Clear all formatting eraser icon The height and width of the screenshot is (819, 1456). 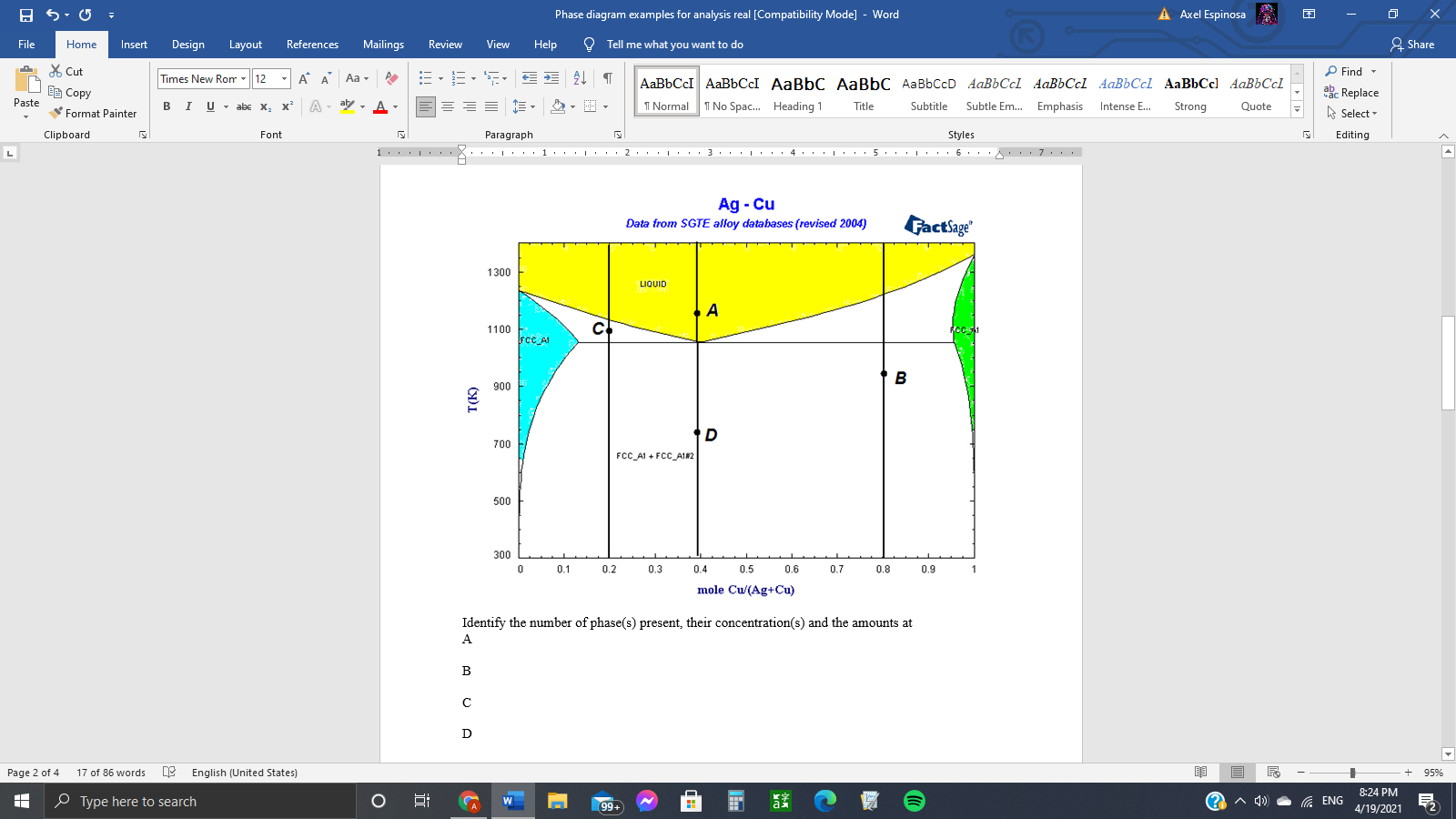[x=391, y=78]
